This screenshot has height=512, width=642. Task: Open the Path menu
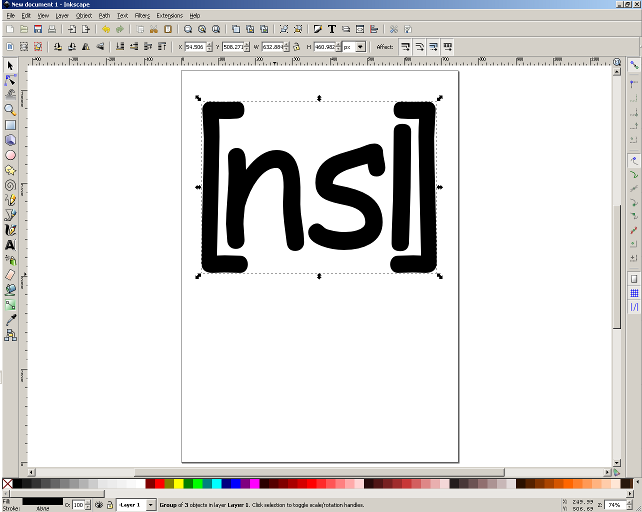coord(104,16)
